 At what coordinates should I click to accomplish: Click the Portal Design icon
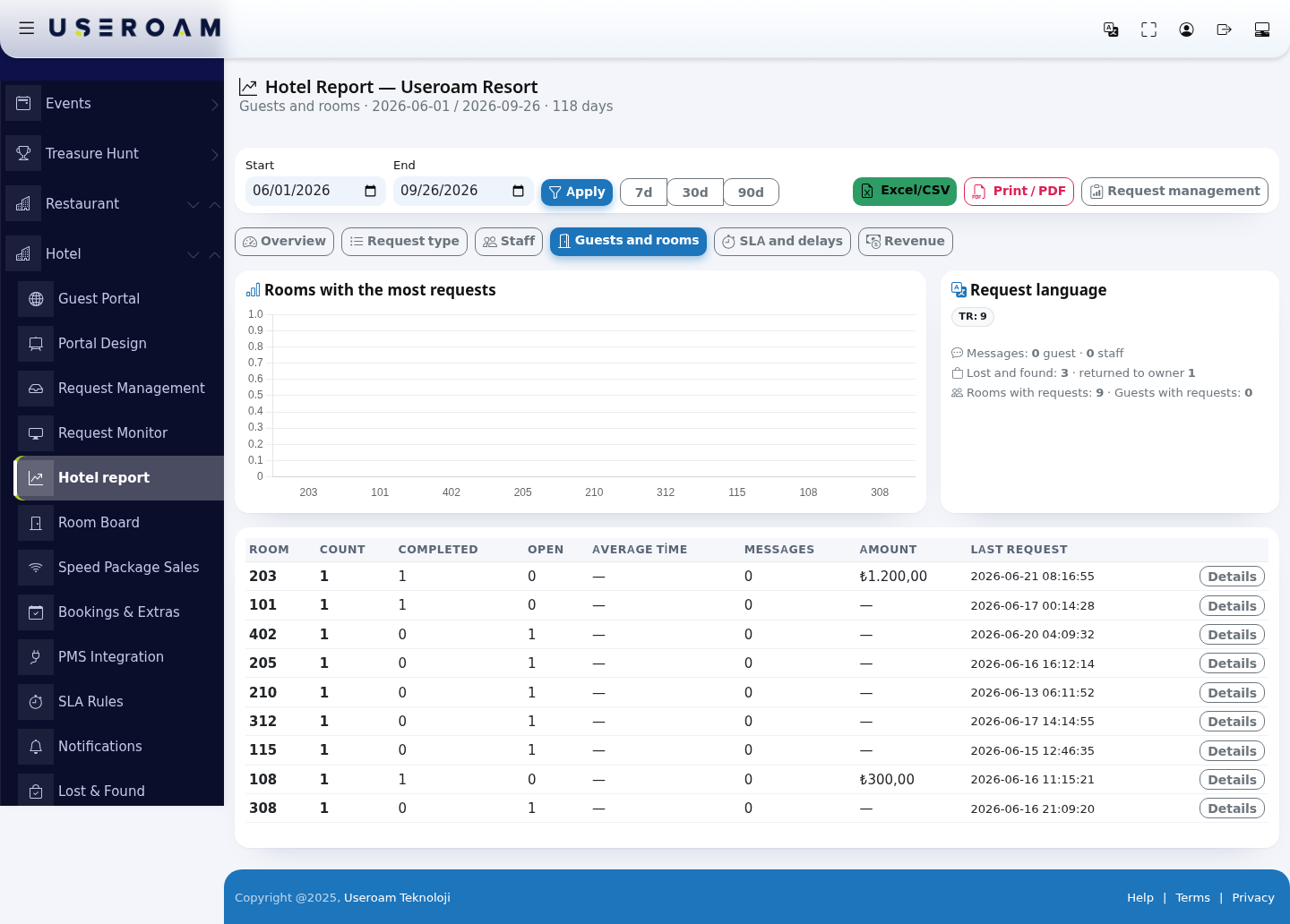[x=36, y=344]
